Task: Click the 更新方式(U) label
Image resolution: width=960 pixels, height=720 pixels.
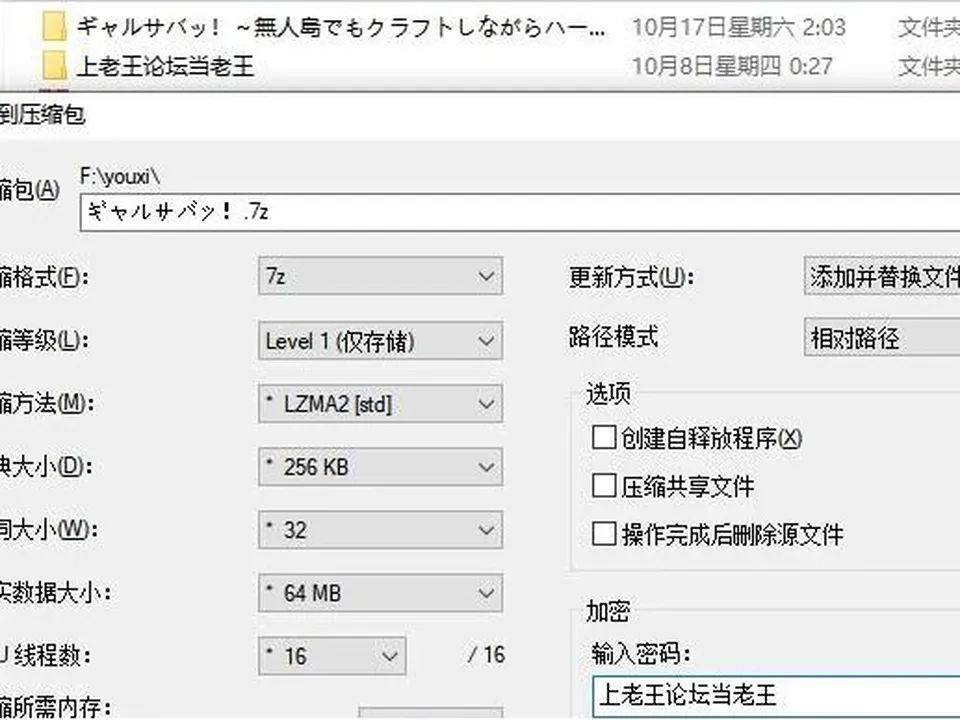Action: coord(631,277)
